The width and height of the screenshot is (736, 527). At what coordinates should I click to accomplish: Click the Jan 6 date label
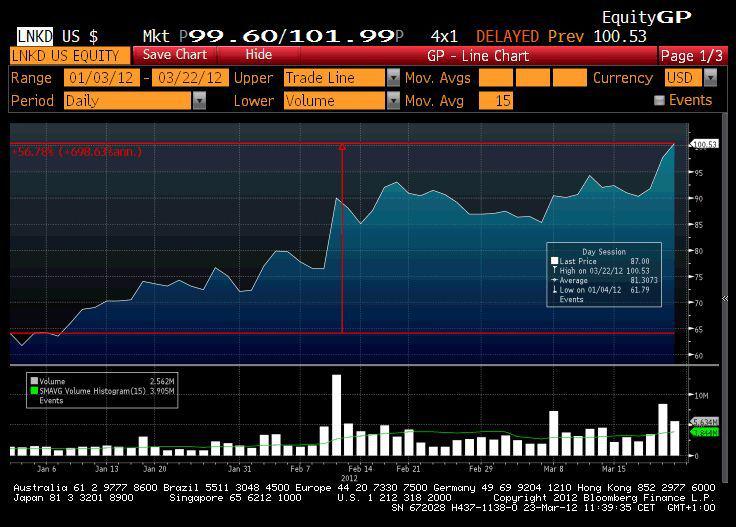[x=46, y=468]
